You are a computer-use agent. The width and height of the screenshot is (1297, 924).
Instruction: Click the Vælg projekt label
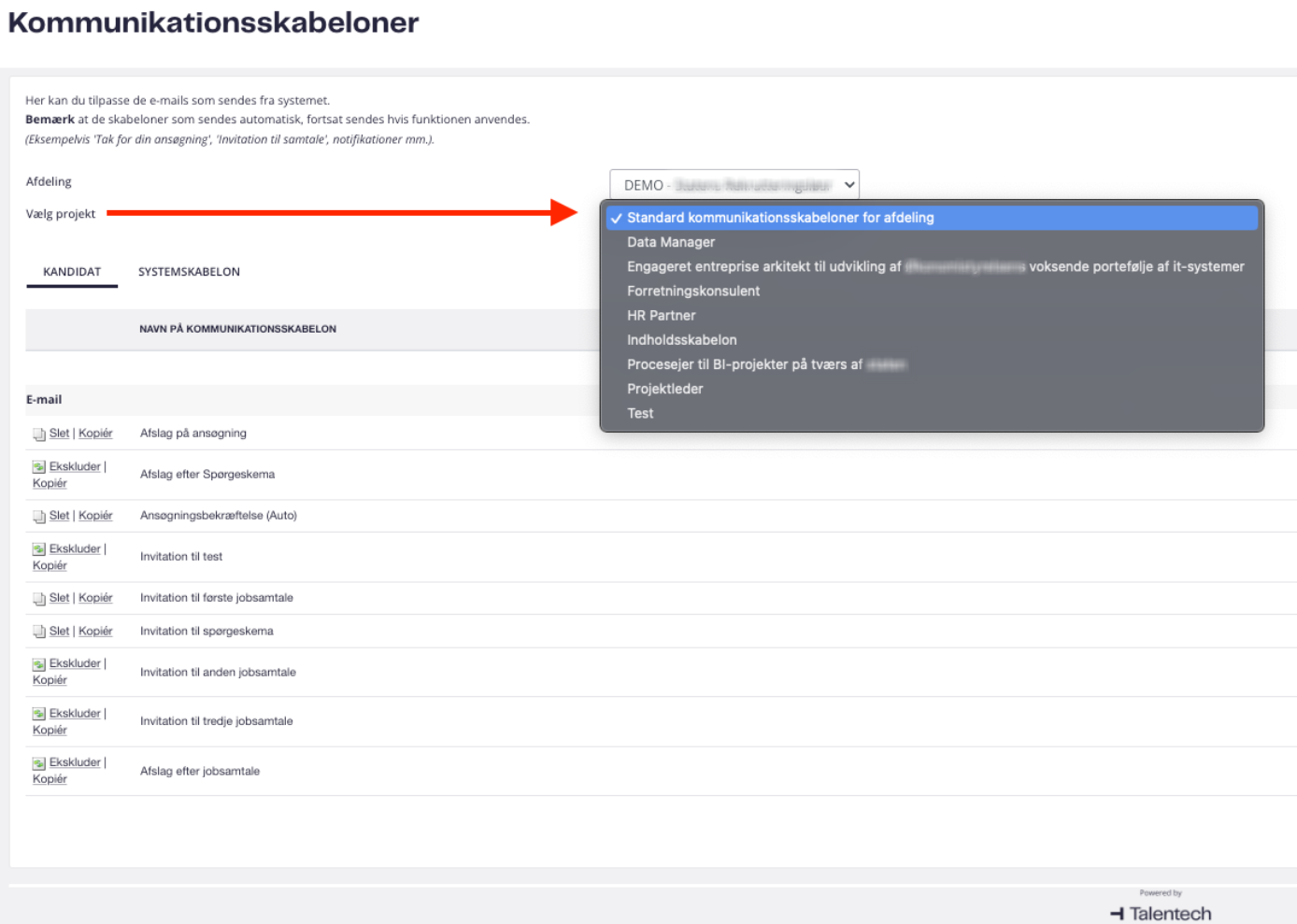coord(61,214)
